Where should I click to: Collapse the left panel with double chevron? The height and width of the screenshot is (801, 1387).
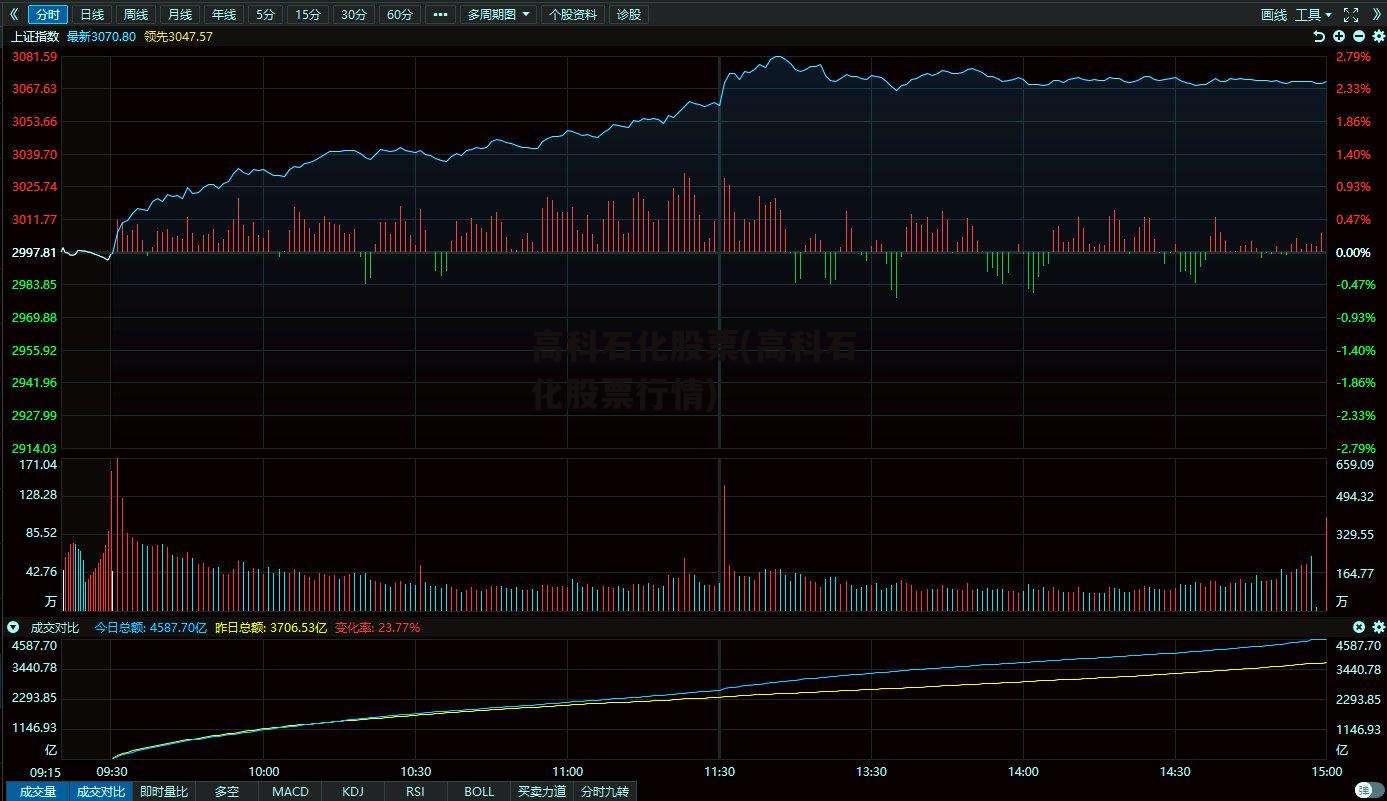point(13,14)
